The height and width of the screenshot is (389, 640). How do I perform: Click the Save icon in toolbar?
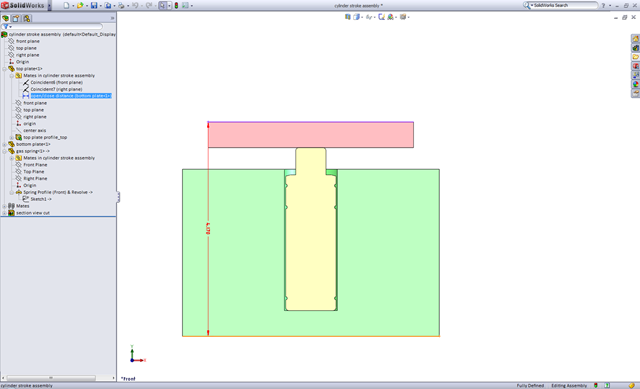pos(94,5)
